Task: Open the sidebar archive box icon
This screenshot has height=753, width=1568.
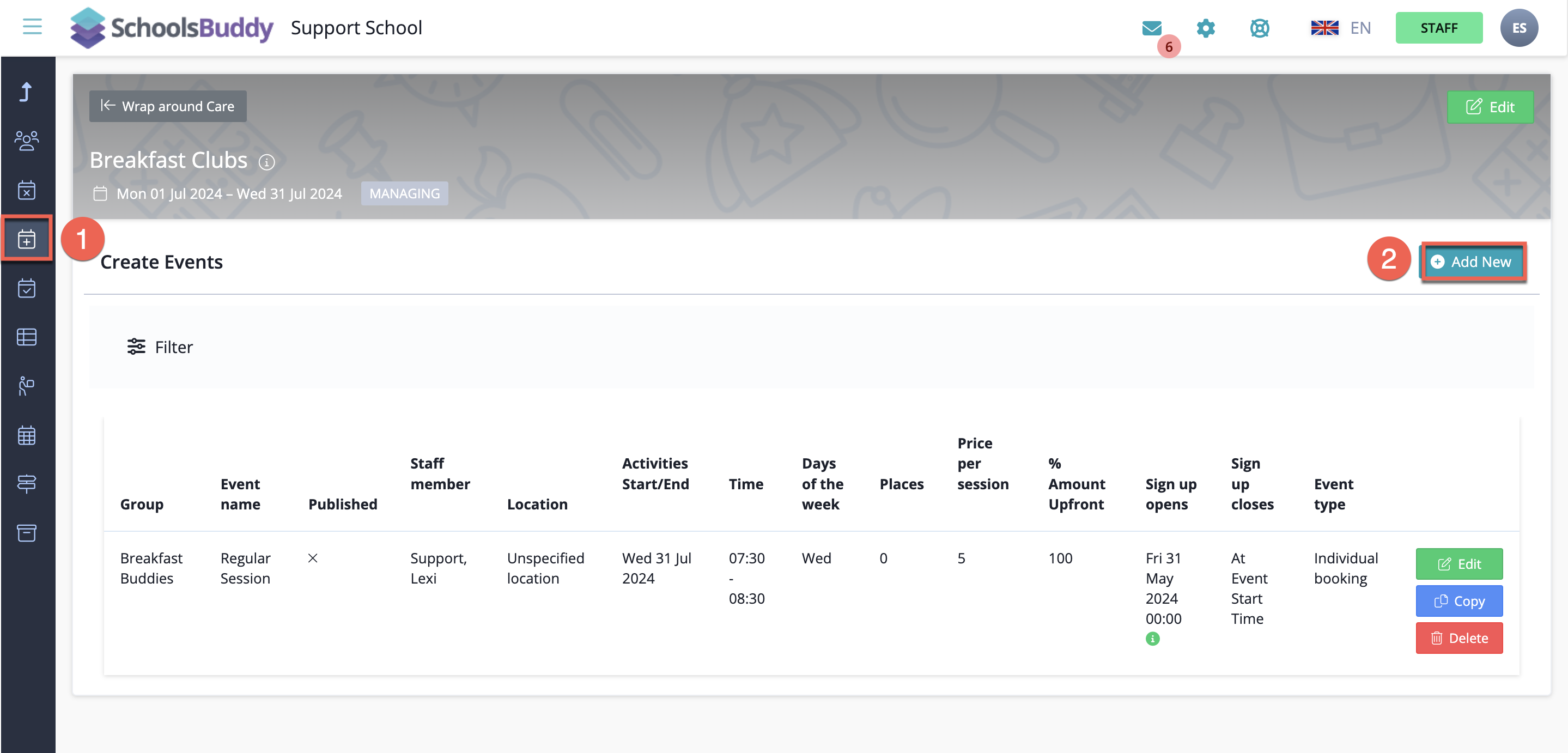Action: (26, 533)
